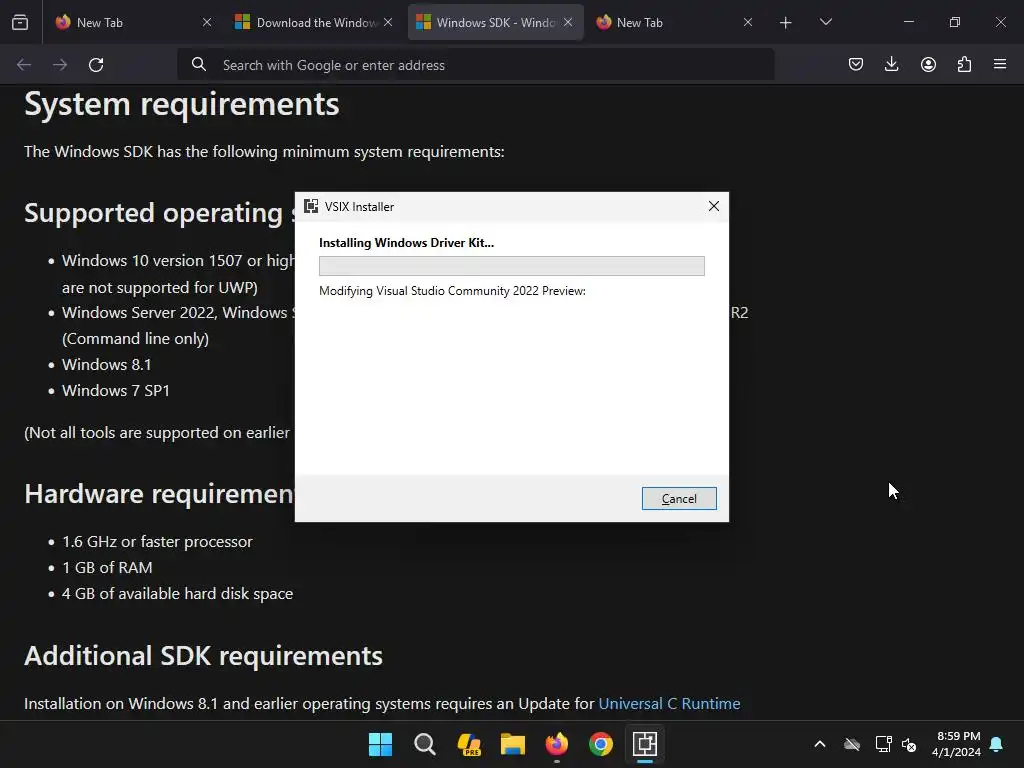Open network display tray icon

883,744
